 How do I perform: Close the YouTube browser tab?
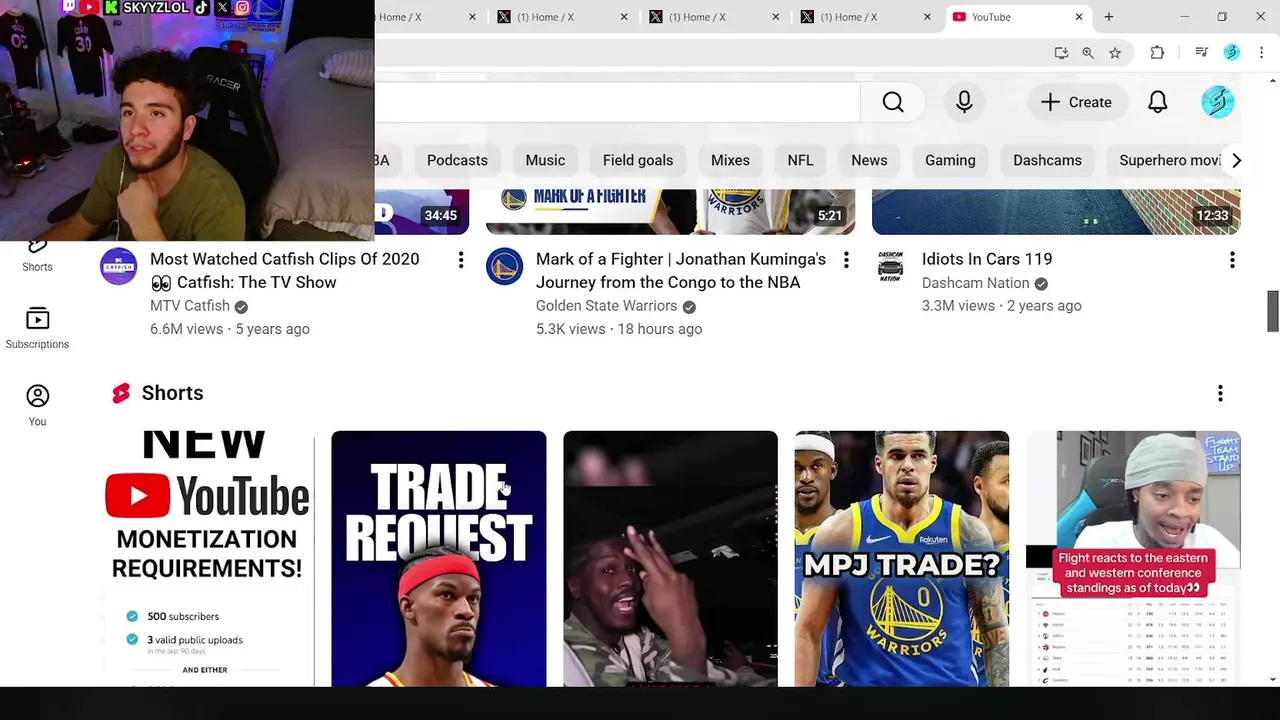click(x=1079, y=17)
